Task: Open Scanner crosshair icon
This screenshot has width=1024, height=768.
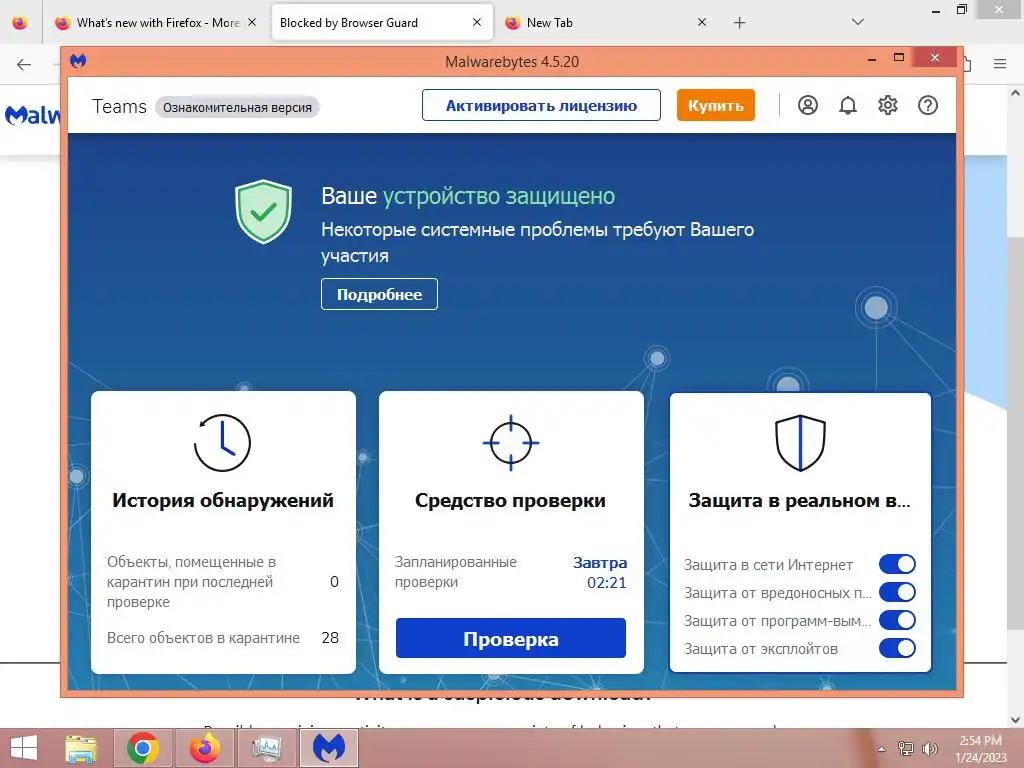Action: (511, 443)
